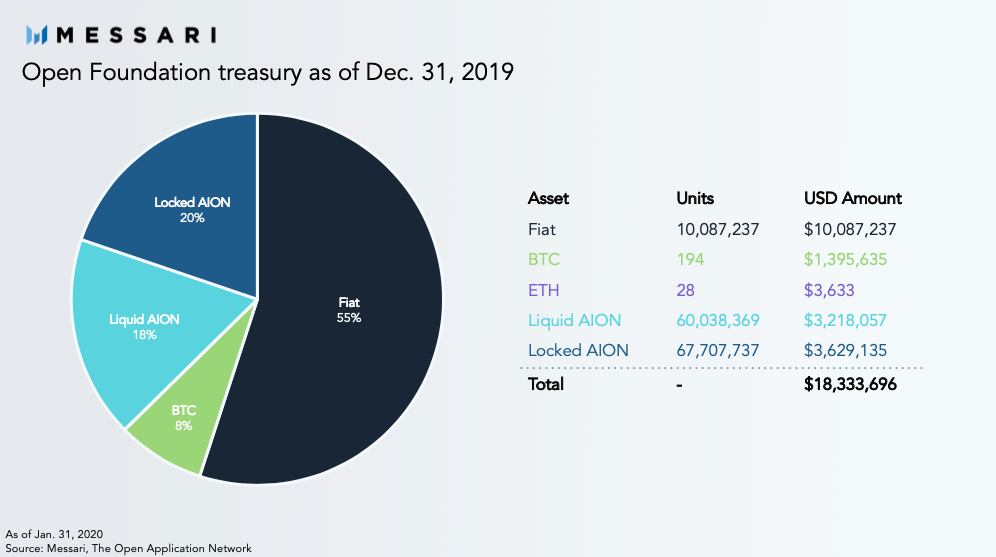This screenshot has width=996, height=557.
Task: Click the Asset column header
Action: point(548,198)
